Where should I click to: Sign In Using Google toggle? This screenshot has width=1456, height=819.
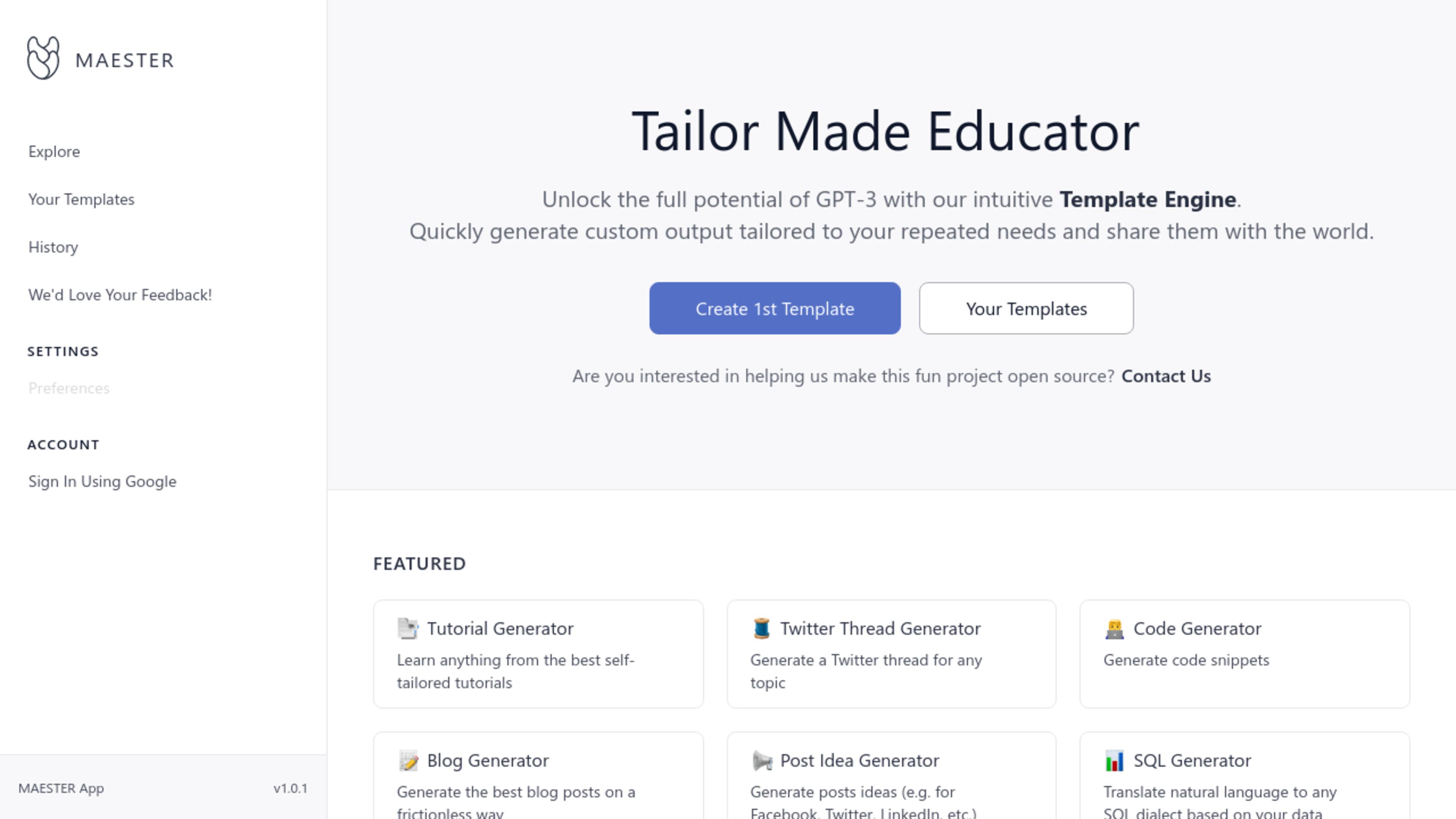(x=102, y=481)
